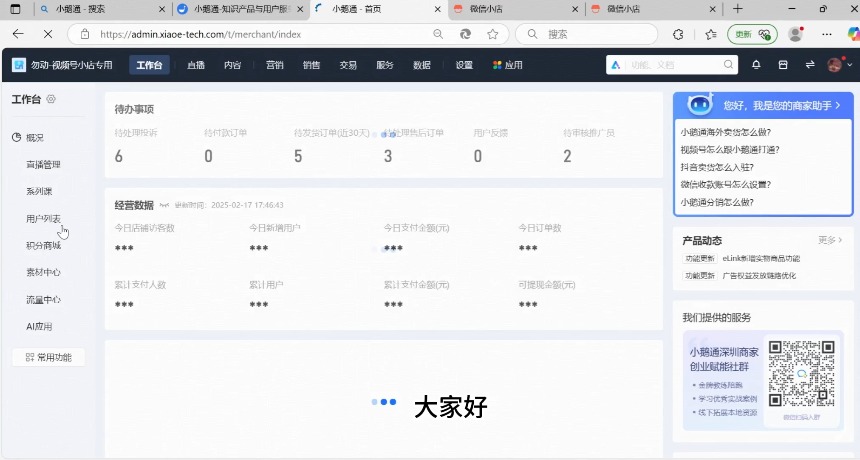Viewport: 860px width, 460px height.
Task: Close the 小鹅通 - 首页 tab
Action: click(x=438, y=9)
